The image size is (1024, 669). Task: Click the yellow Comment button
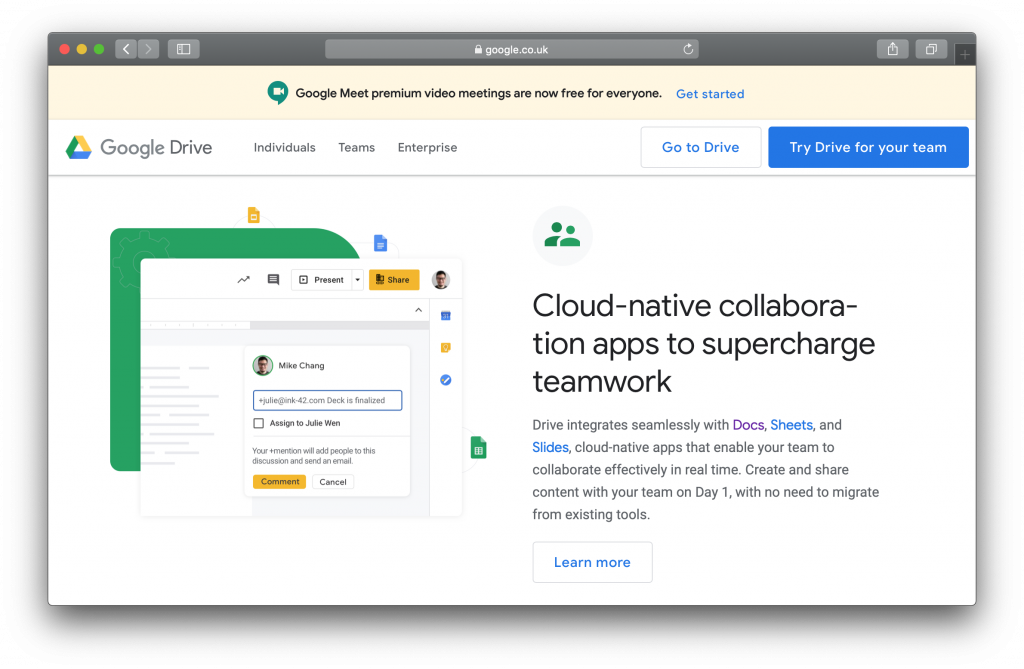coord(280,481)
